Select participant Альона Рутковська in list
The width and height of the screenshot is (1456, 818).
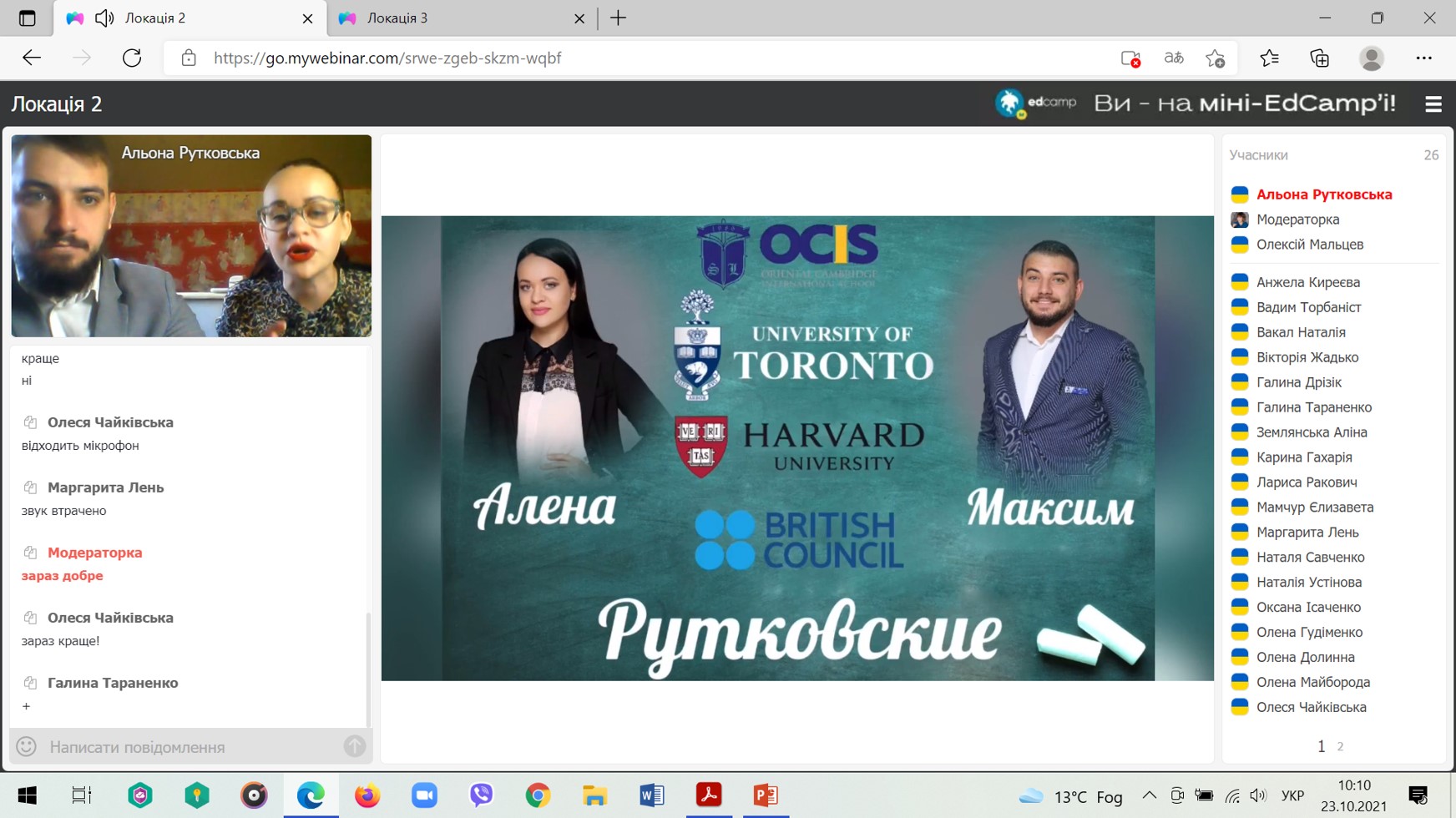1324,194
